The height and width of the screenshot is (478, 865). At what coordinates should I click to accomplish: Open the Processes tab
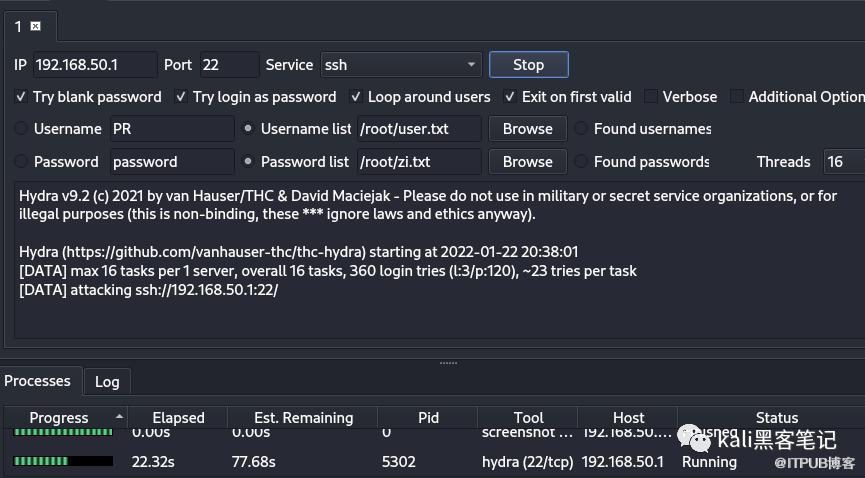[x=37, y=381]
